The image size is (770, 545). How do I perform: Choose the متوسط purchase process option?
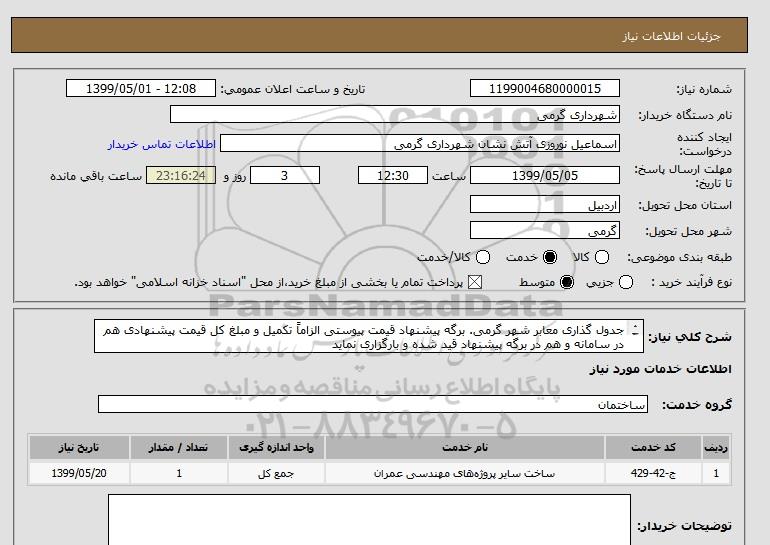pos(567,282)
